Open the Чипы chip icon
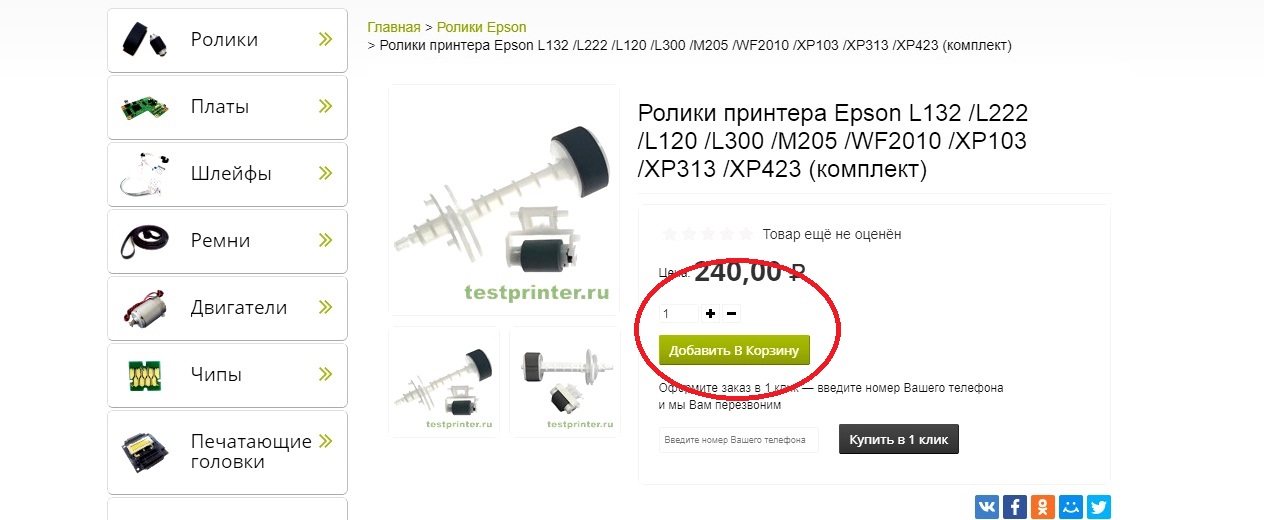1264x520 pixels. (143, 375)
